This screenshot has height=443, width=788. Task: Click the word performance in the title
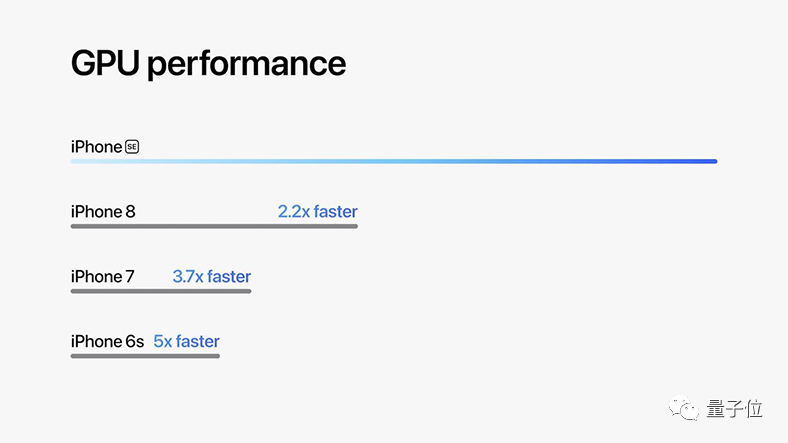pyautogui.click(x=246, y=65)
